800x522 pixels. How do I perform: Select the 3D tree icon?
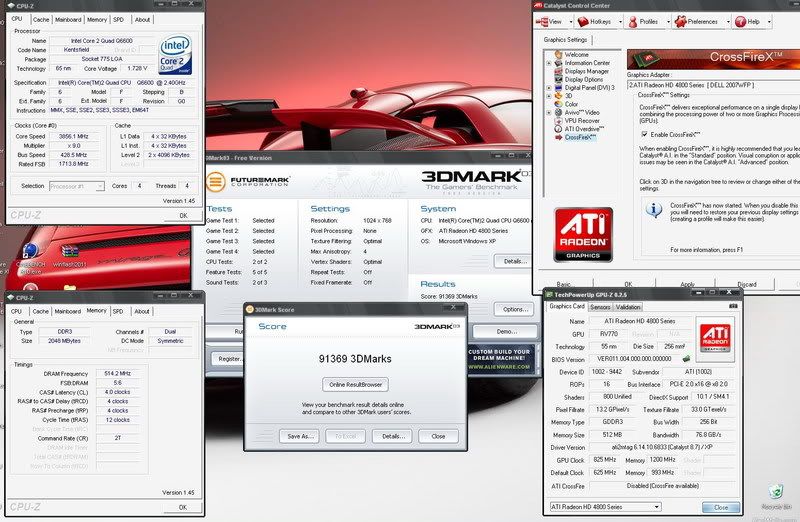(558, 95)
